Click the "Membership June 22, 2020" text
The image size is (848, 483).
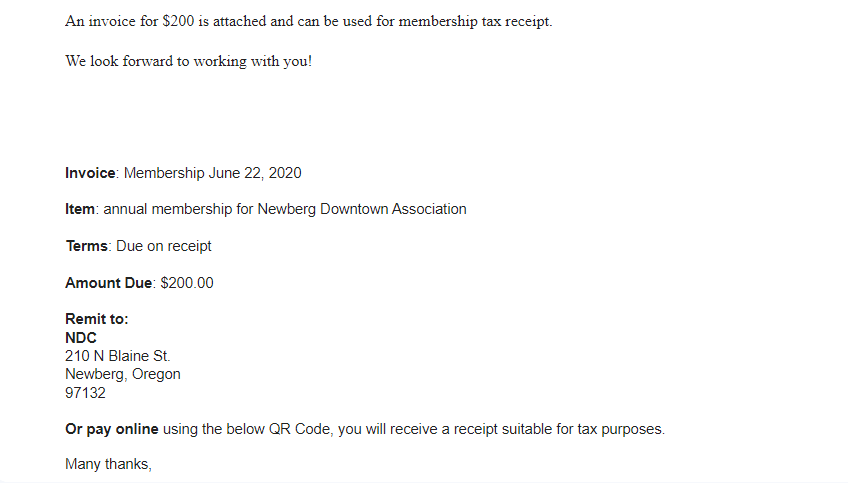pyautogui.click(x=213, y=173)
